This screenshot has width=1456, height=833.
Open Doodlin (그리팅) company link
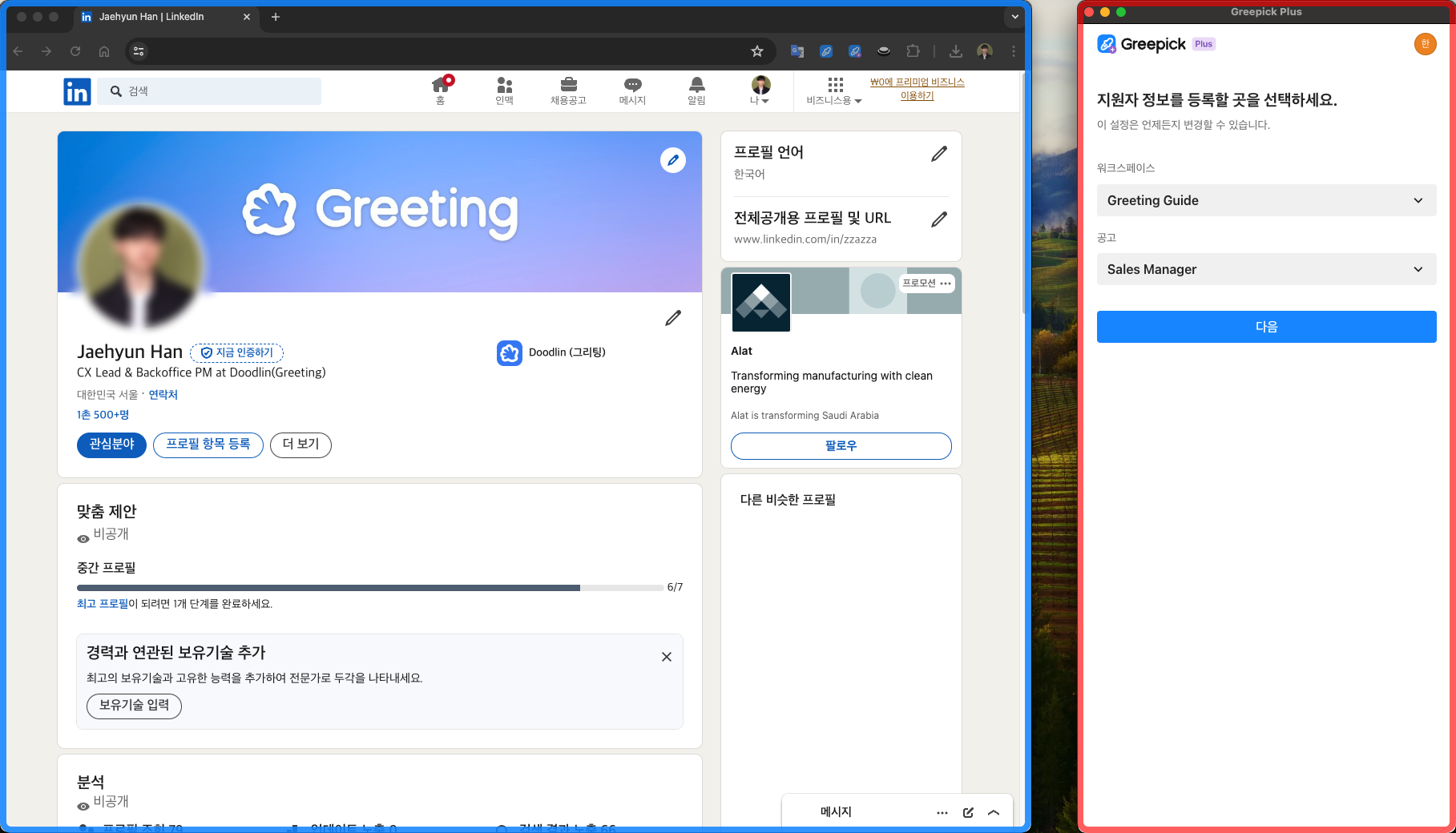point(551,352)
